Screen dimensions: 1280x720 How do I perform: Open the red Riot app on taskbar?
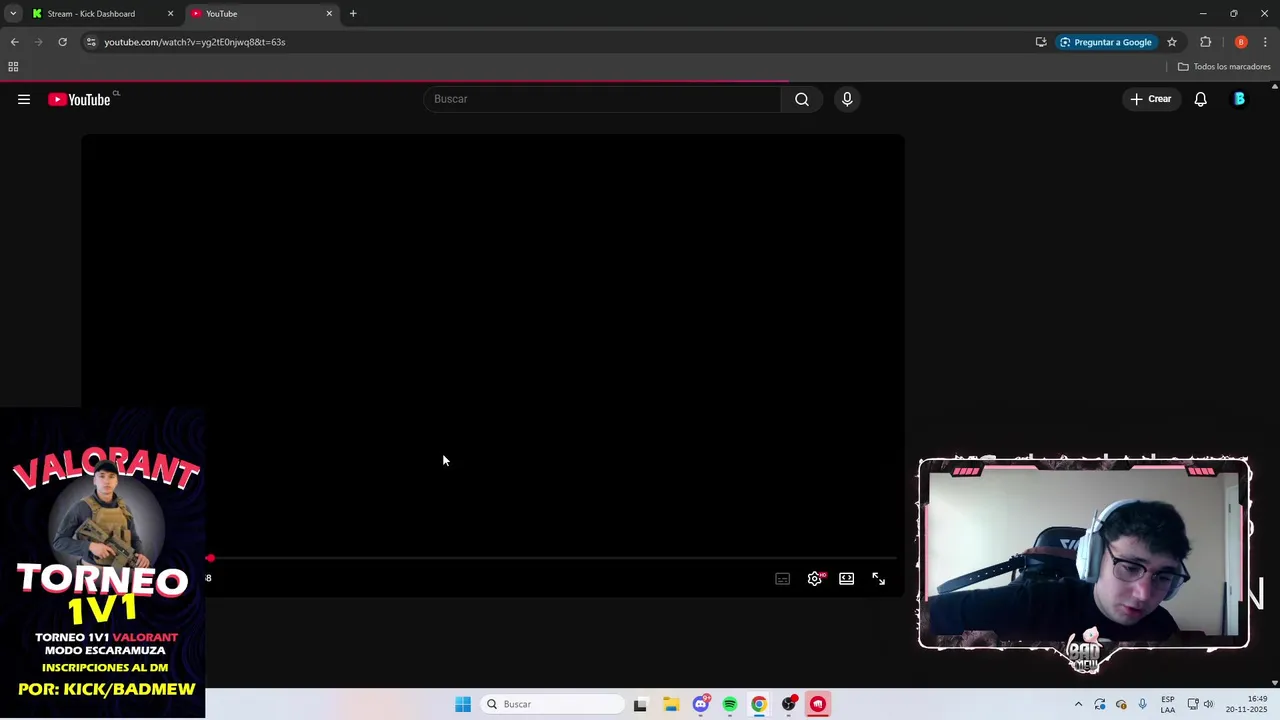[x=818, y=704]
